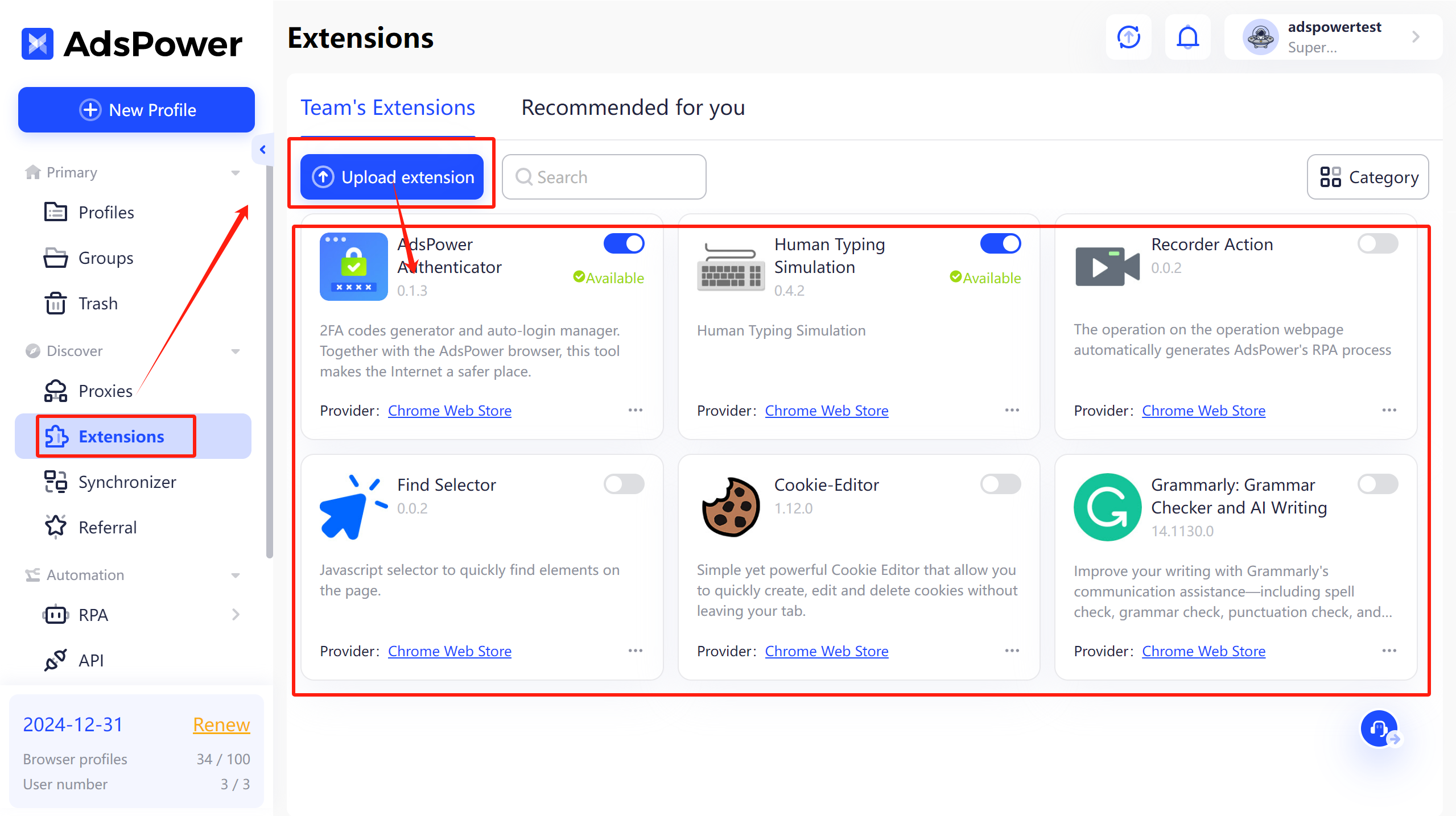Open notifications bell icon
Image resolution: width=1456 pixels, height=816 pixels.
pos(1187,38)
